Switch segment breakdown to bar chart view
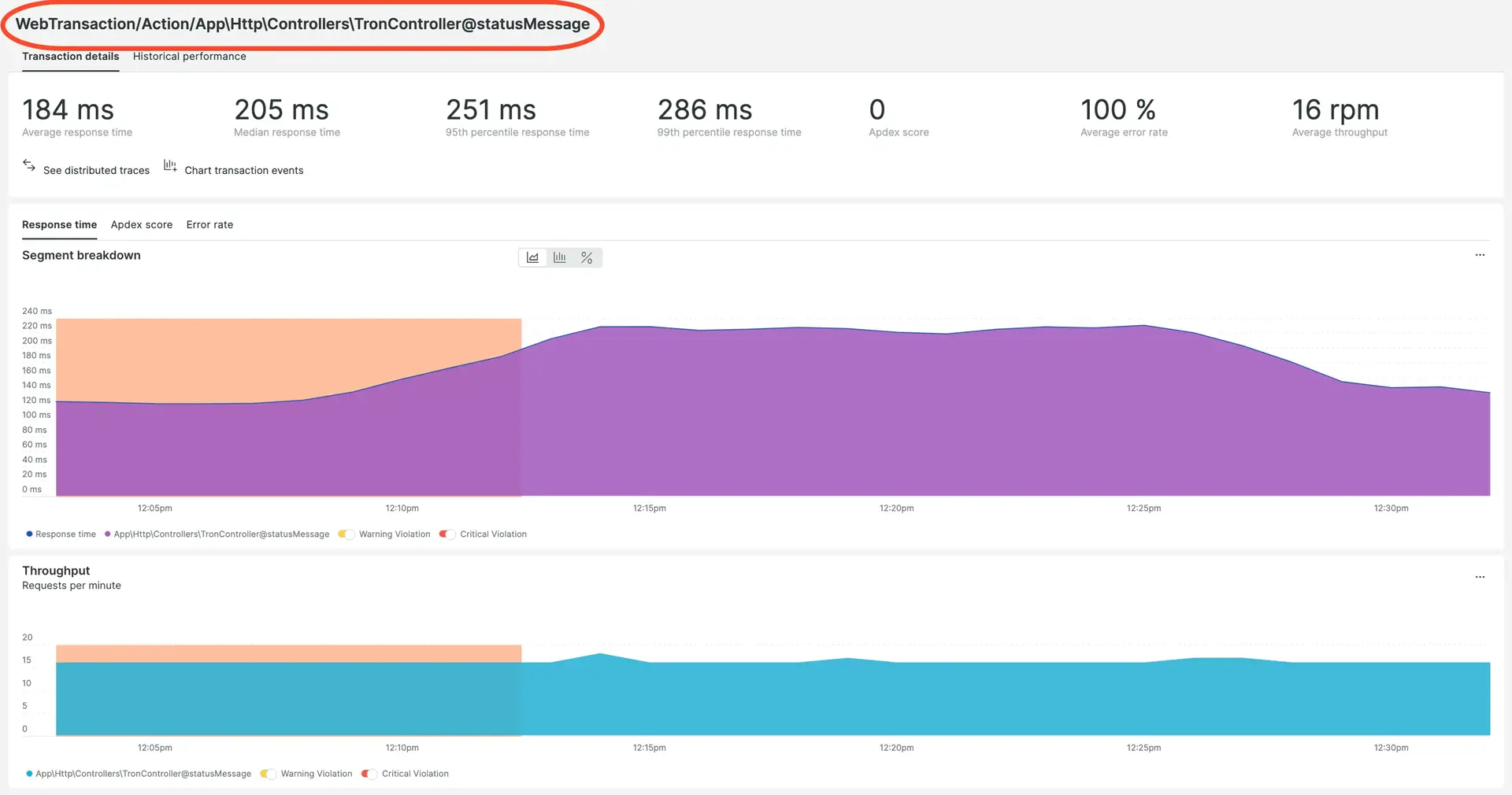 560,257
